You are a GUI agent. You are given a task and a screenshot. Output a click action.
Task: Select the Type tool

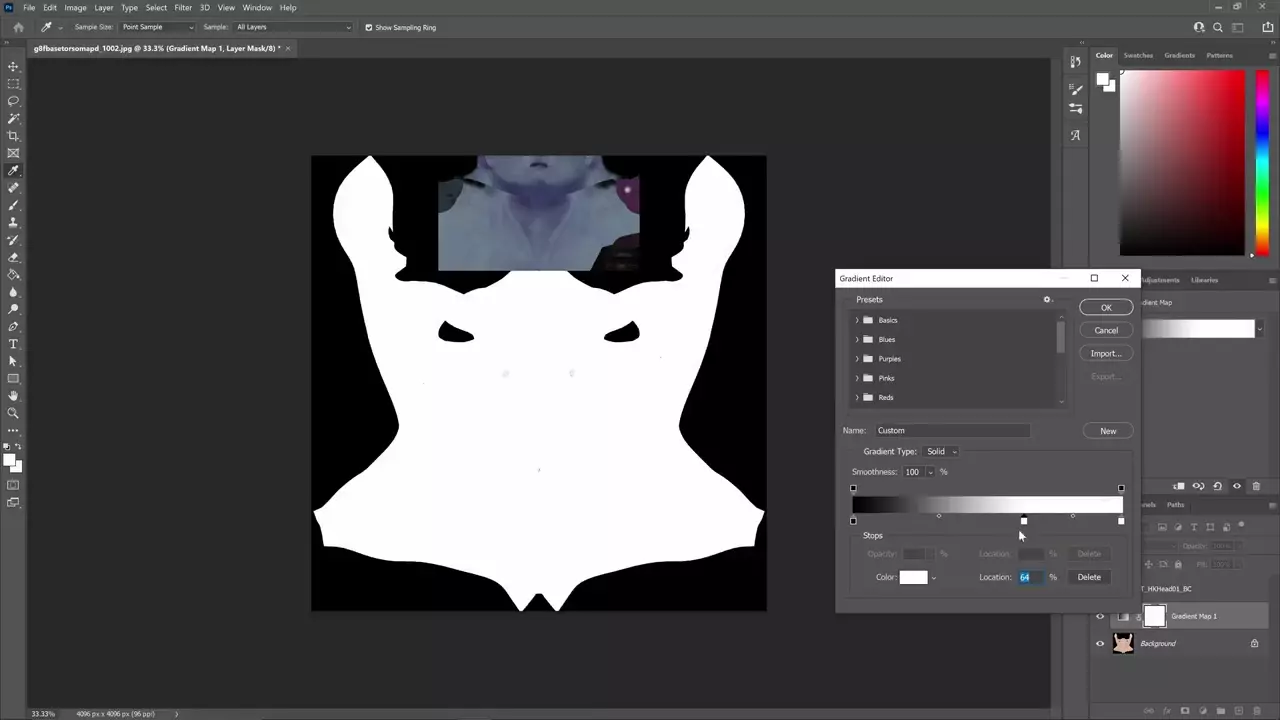coord(13,344)
